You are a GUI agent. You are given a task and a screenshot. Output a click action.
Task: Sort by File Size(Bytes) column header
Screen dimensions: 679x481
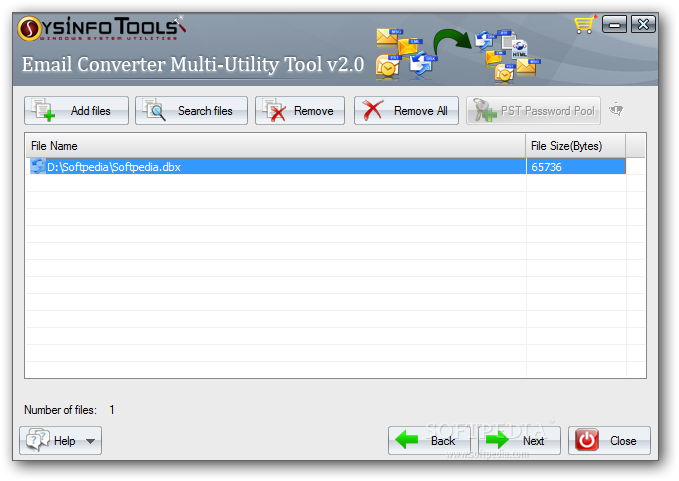coord(576,146)
